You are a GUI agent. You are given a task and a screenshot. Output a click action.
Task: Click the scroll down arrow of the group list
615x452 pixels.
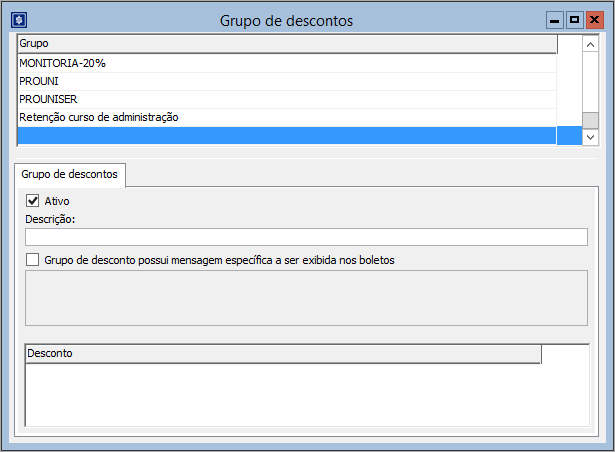click(590, 137)
